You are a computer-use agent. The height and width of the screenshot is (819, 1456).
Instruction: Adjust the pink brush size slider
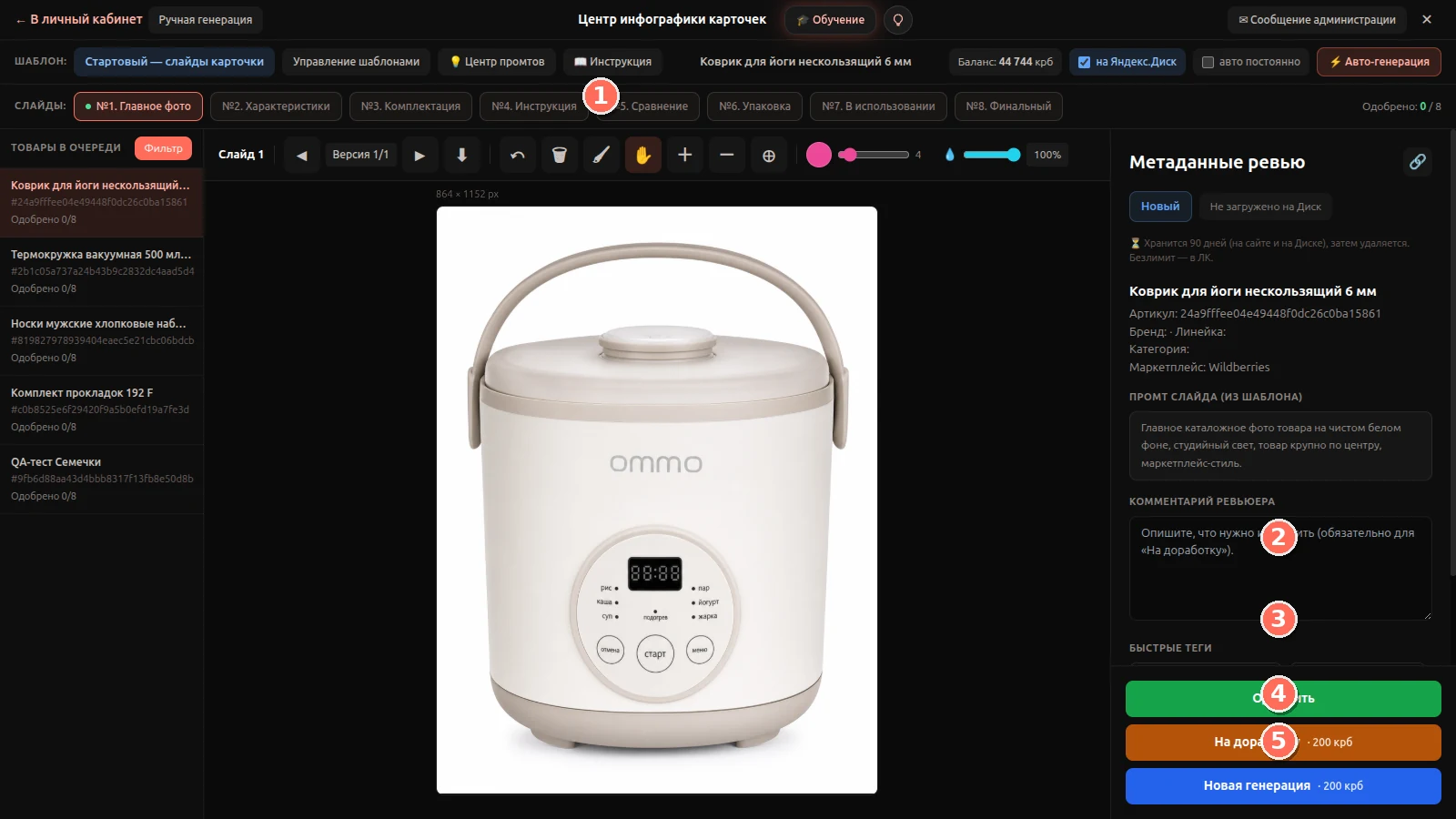tap(874, 155)
